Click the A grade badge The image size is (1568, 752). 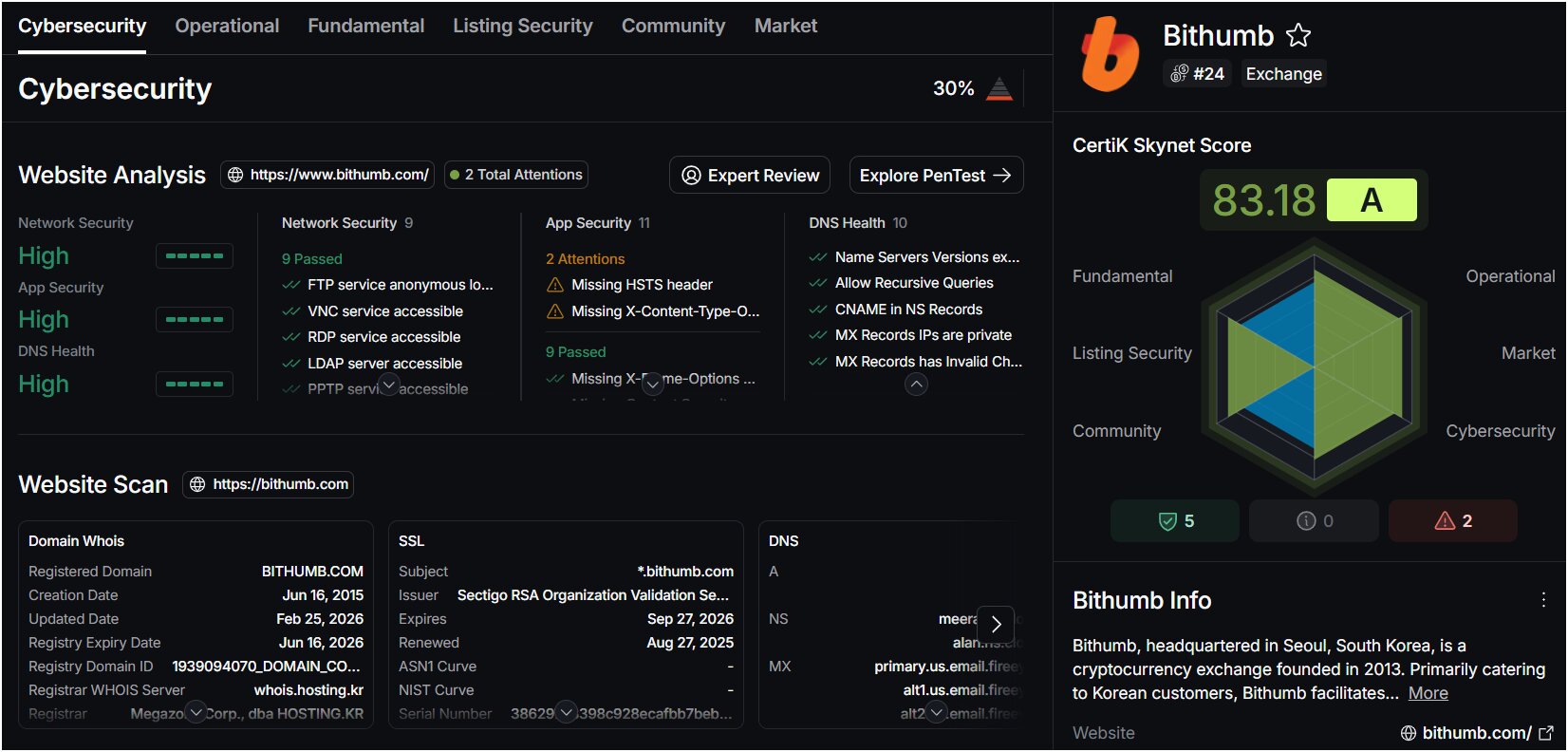[x=1372, y=200]
